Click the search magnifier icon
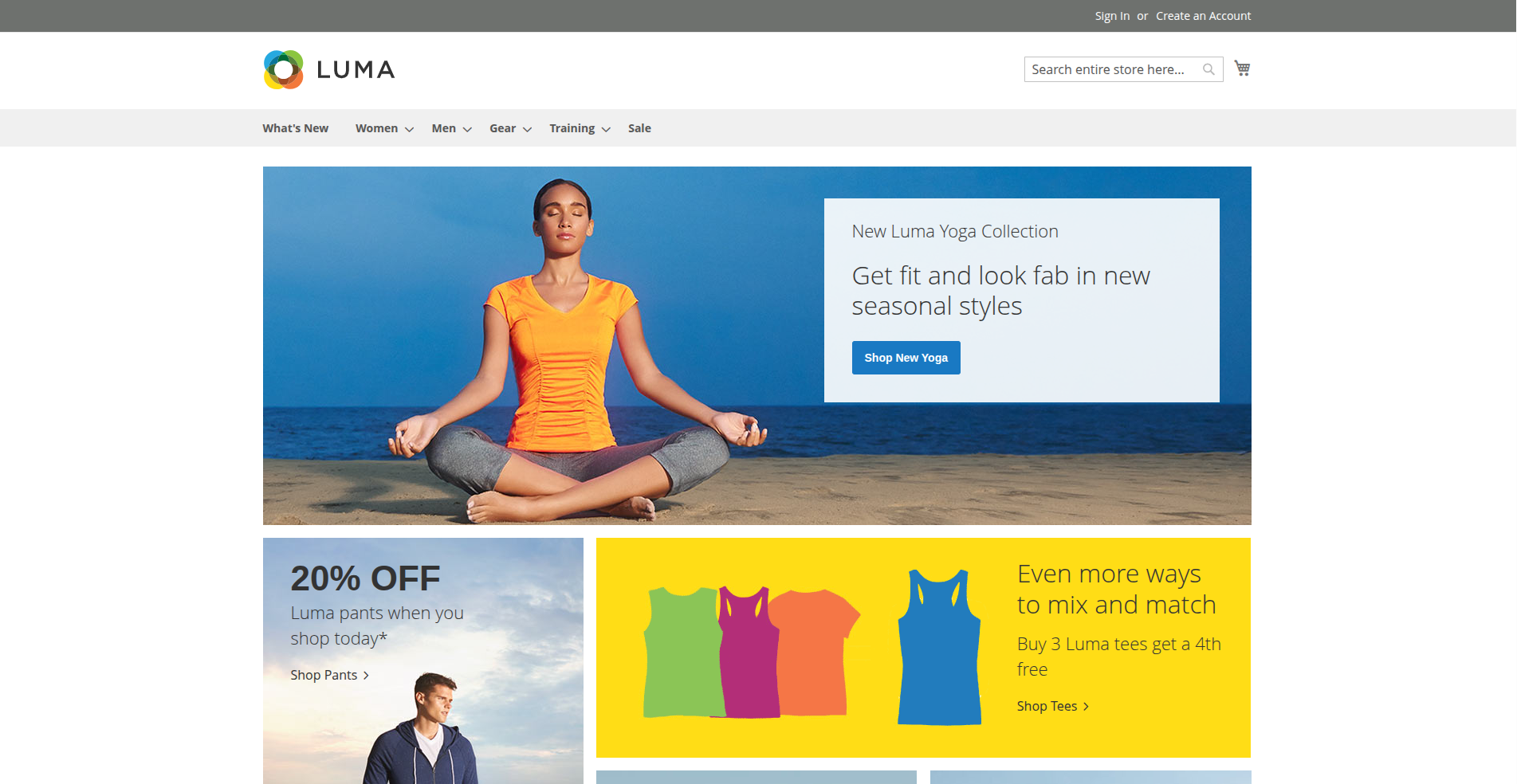 (1208, 69)
